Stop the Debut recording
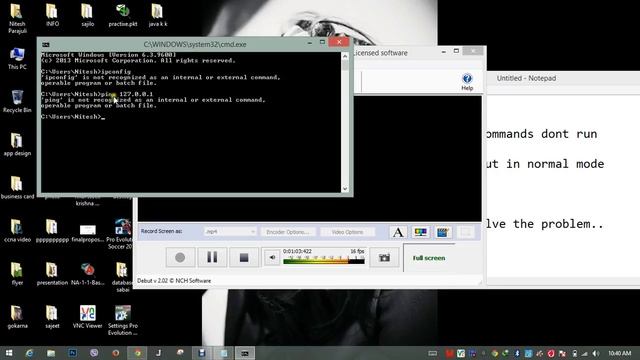Viewport: 640px width, 360px height. click(x=244, y=258)
